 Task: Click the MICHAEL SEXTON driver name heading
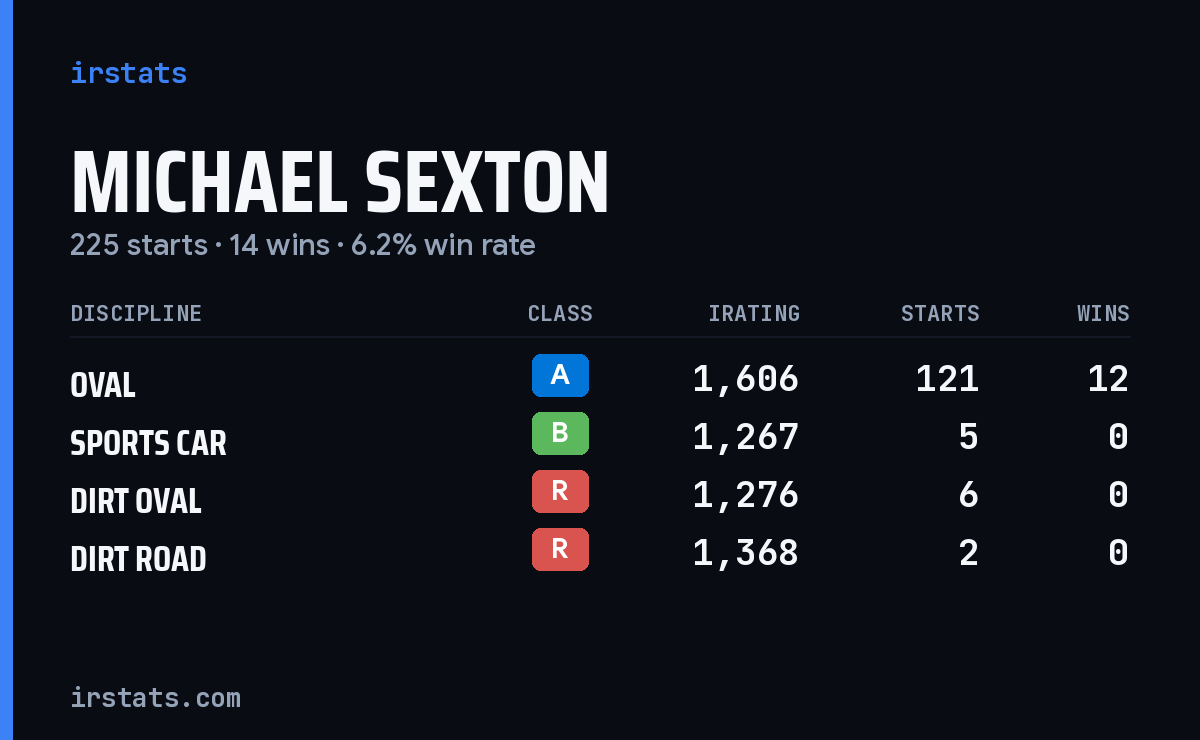(x=339, y=183)
